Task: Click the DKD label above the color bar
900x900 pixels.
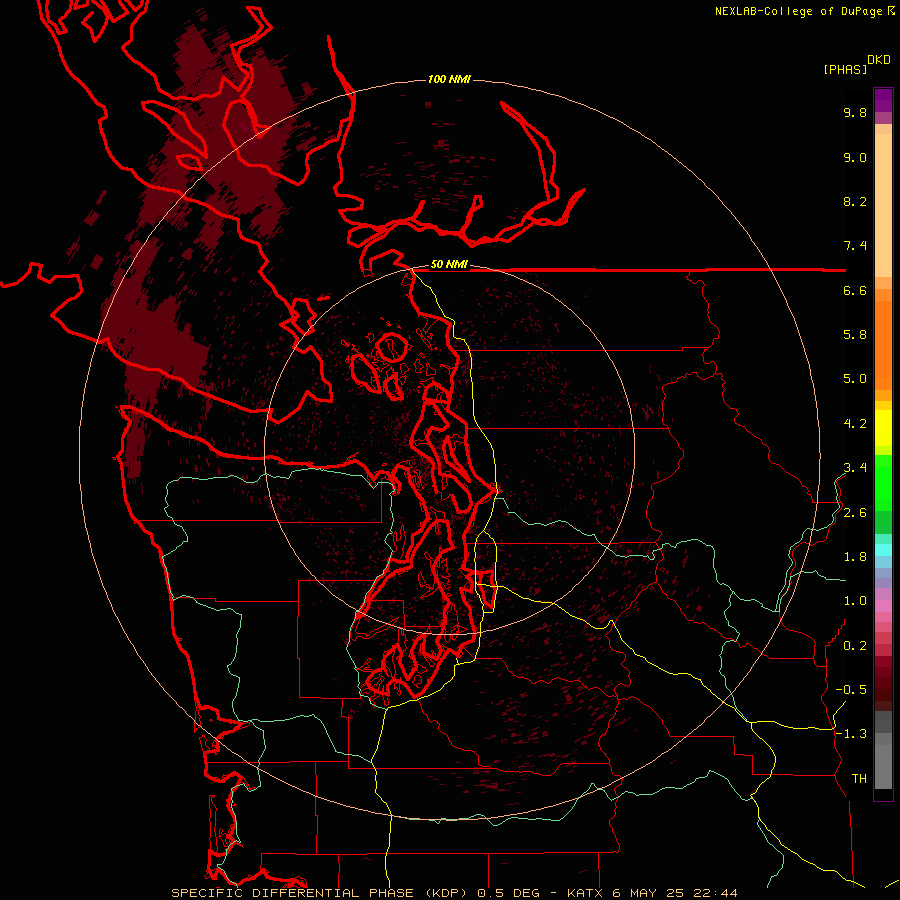Action: point(879,60)
